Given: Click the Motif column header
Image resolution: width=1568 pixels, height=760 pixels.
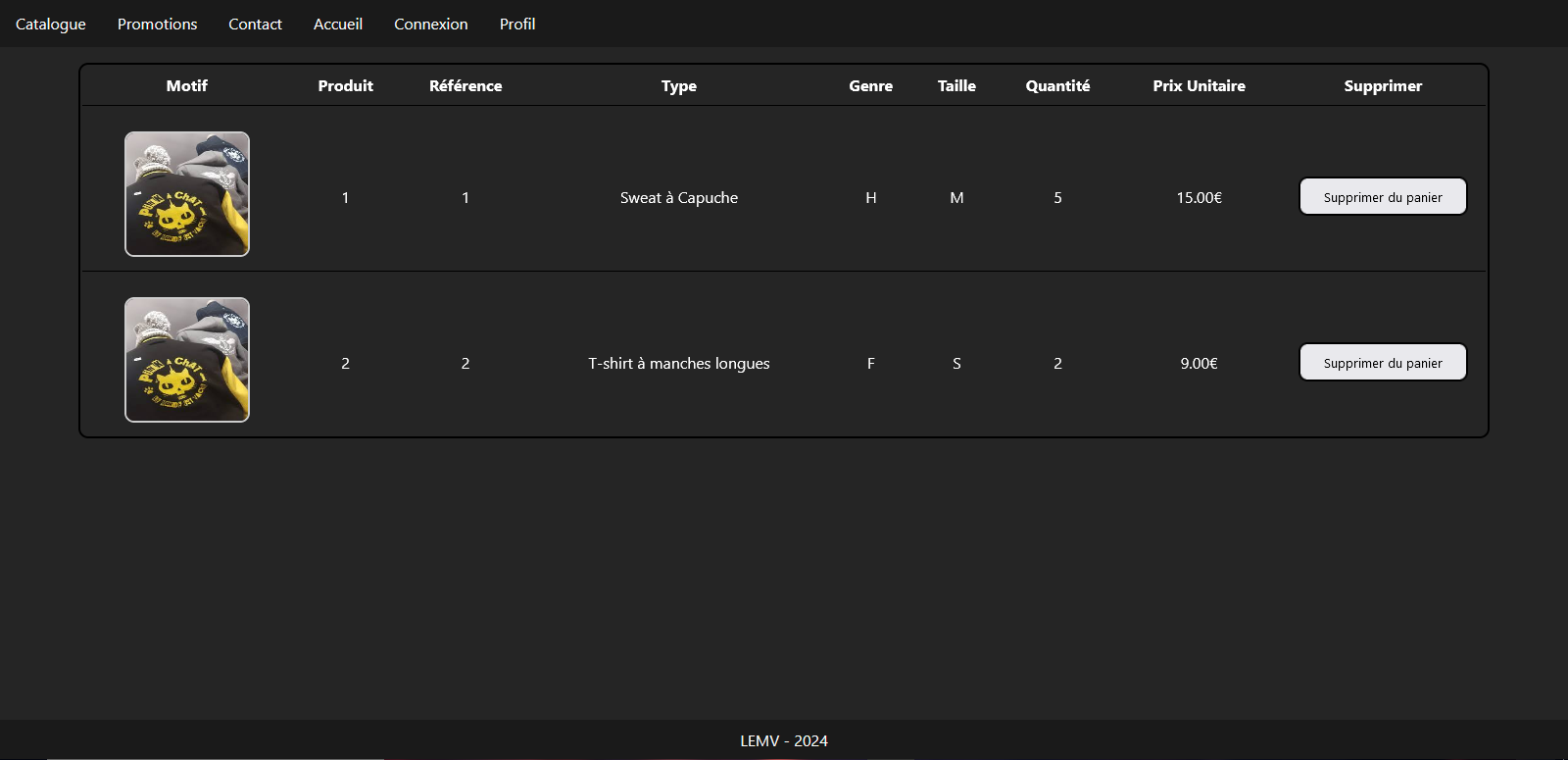Looking at the screenshot, I should click(187, 86).
